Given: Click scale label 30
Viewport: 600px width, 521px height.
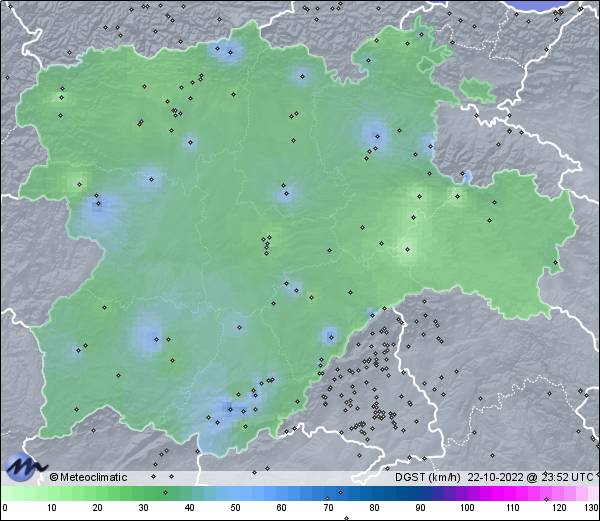Looking at the screenshot, I should coord(143,508).
